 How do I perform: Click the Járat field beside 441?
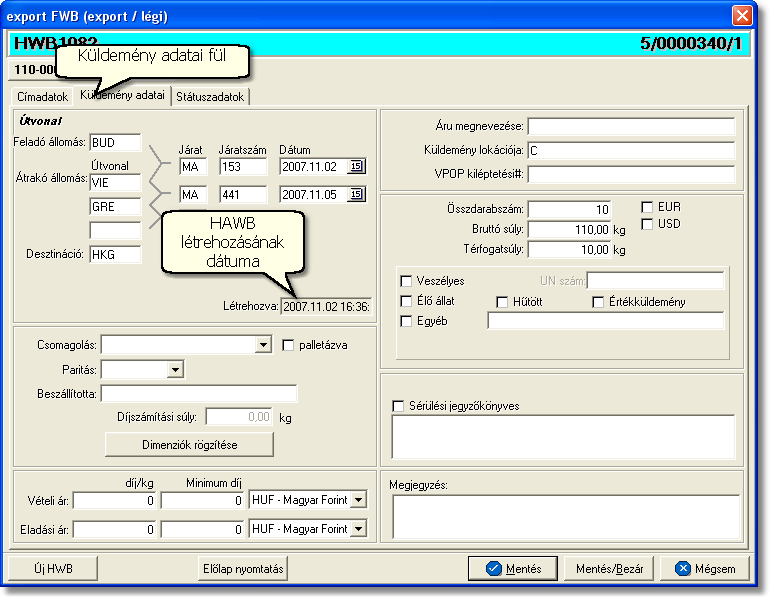[193, 195]
